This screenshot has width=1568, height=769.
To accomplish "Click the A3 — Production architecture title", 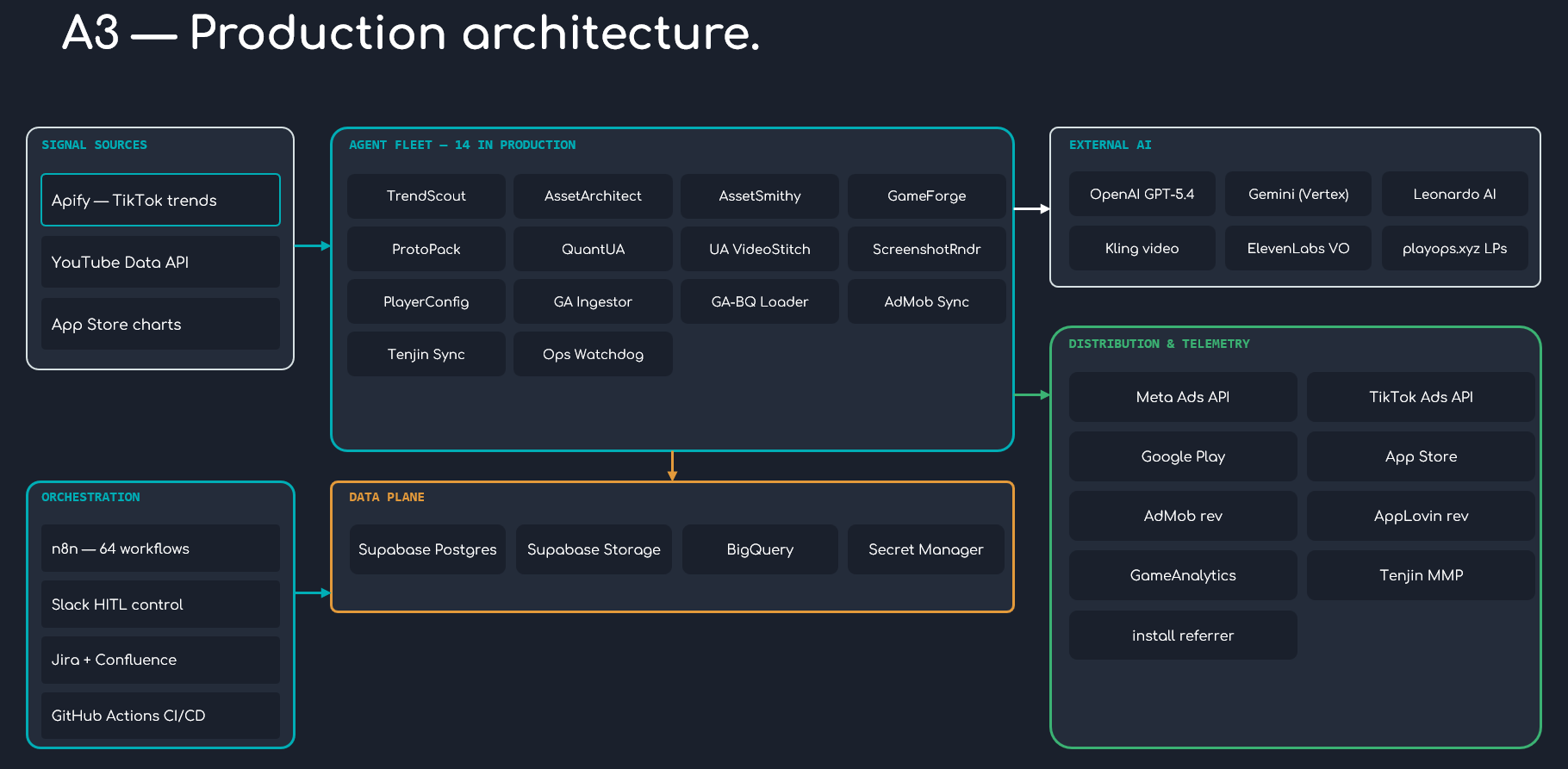I will click(411, 33).
